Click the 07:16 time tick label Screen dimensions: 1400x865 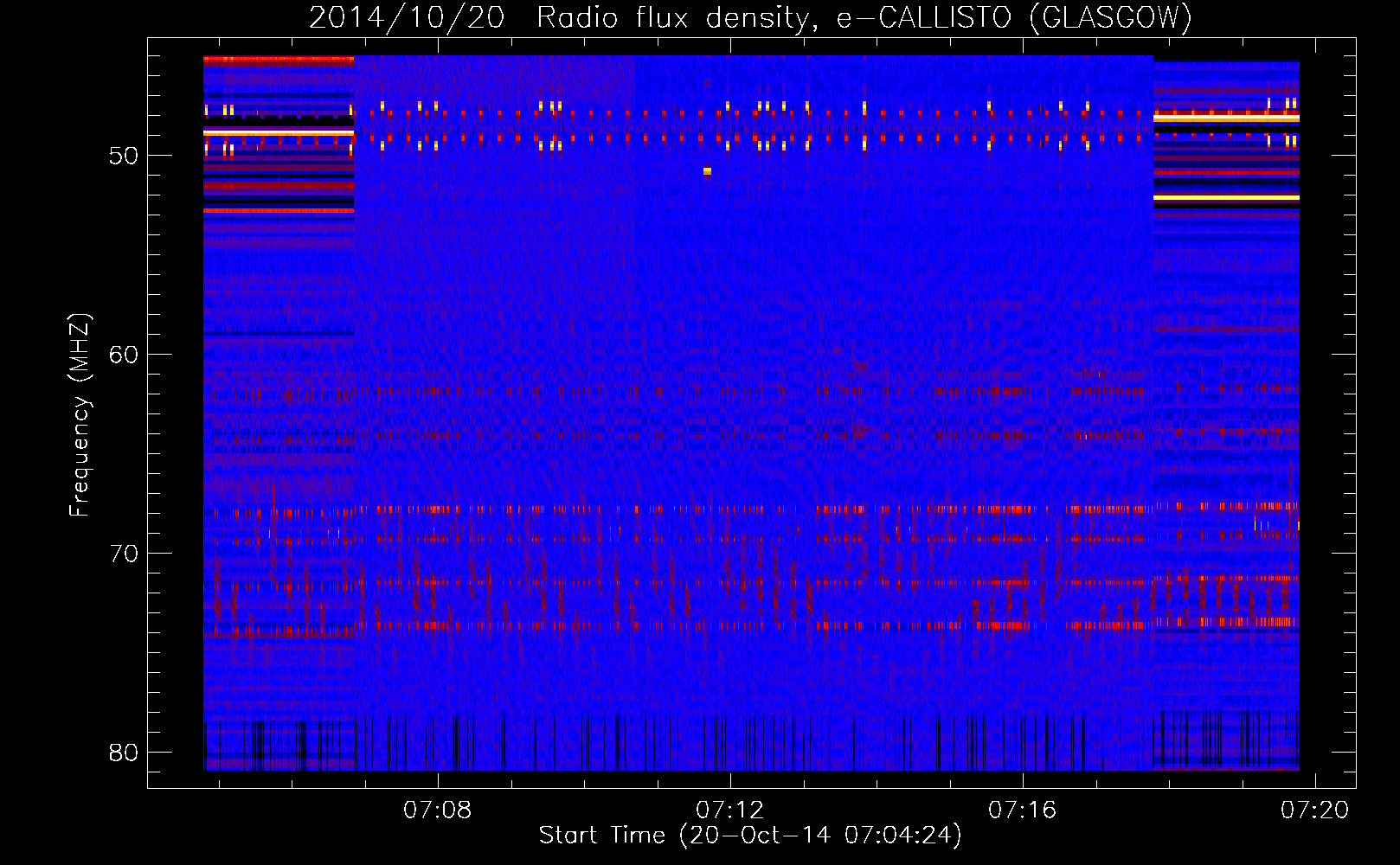click(1023, 810)
